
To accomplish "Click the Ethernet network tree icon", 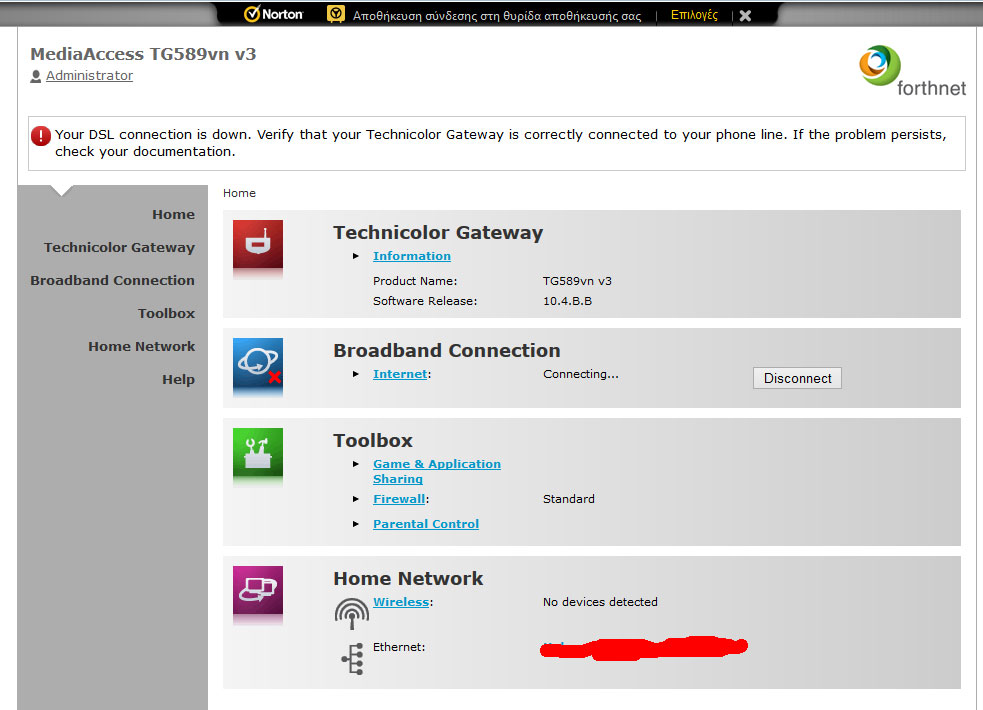I will coord(353,659).
